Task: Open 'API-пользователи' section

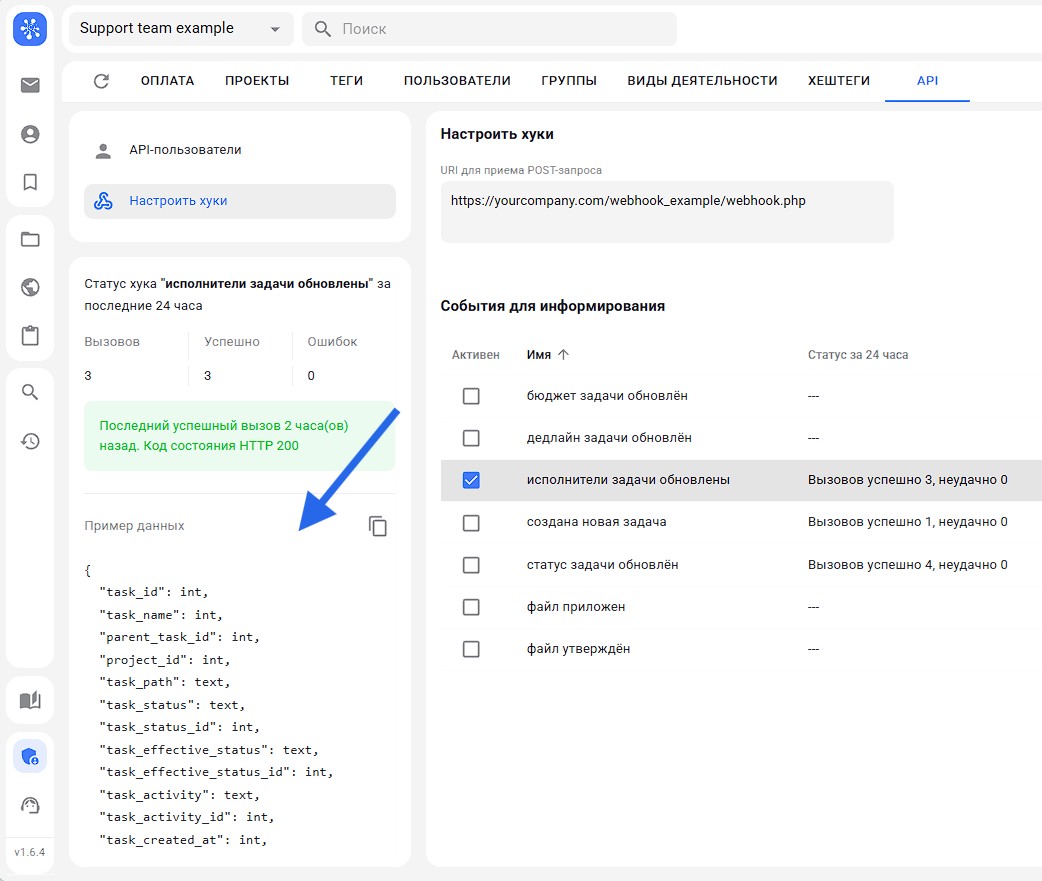Action: pyautogui.click(x=185, y=150)
